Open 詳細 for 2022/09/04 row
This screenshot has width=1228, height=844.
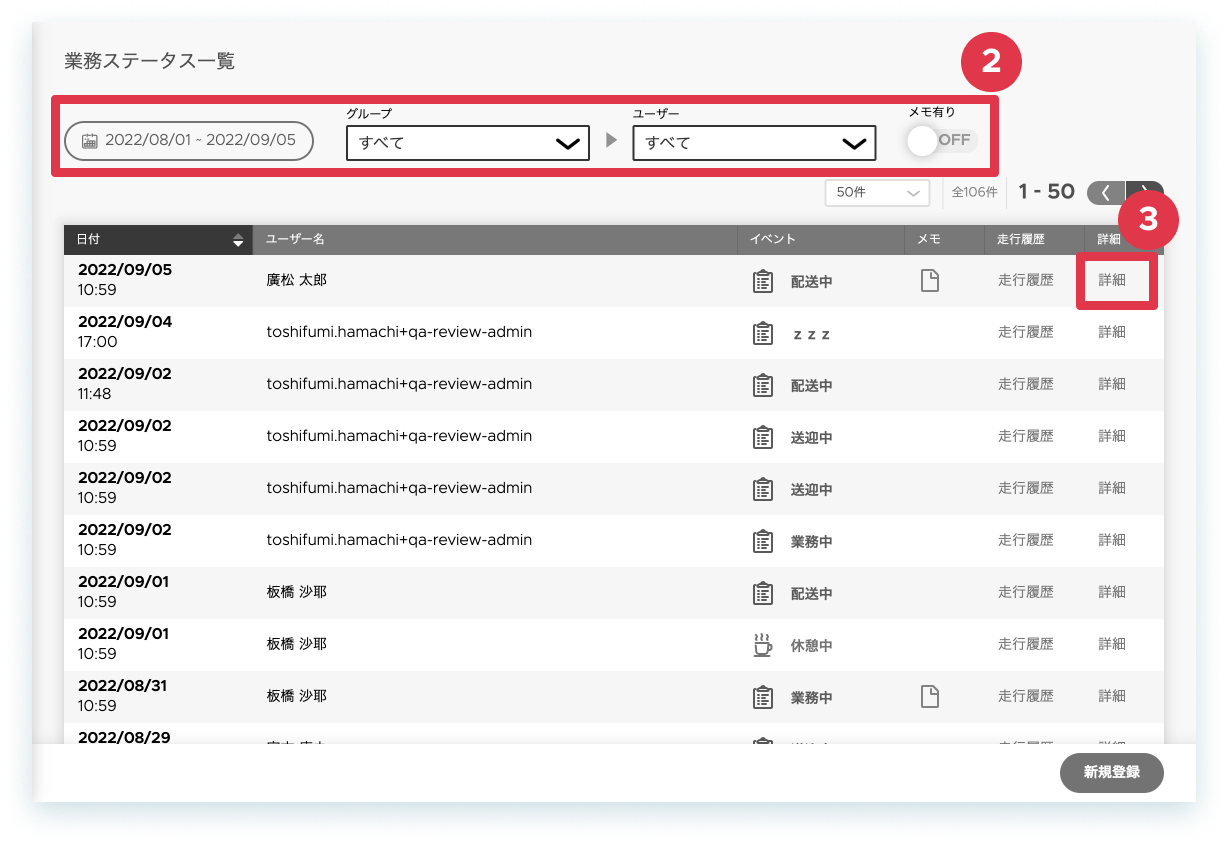pos(1112,333)
